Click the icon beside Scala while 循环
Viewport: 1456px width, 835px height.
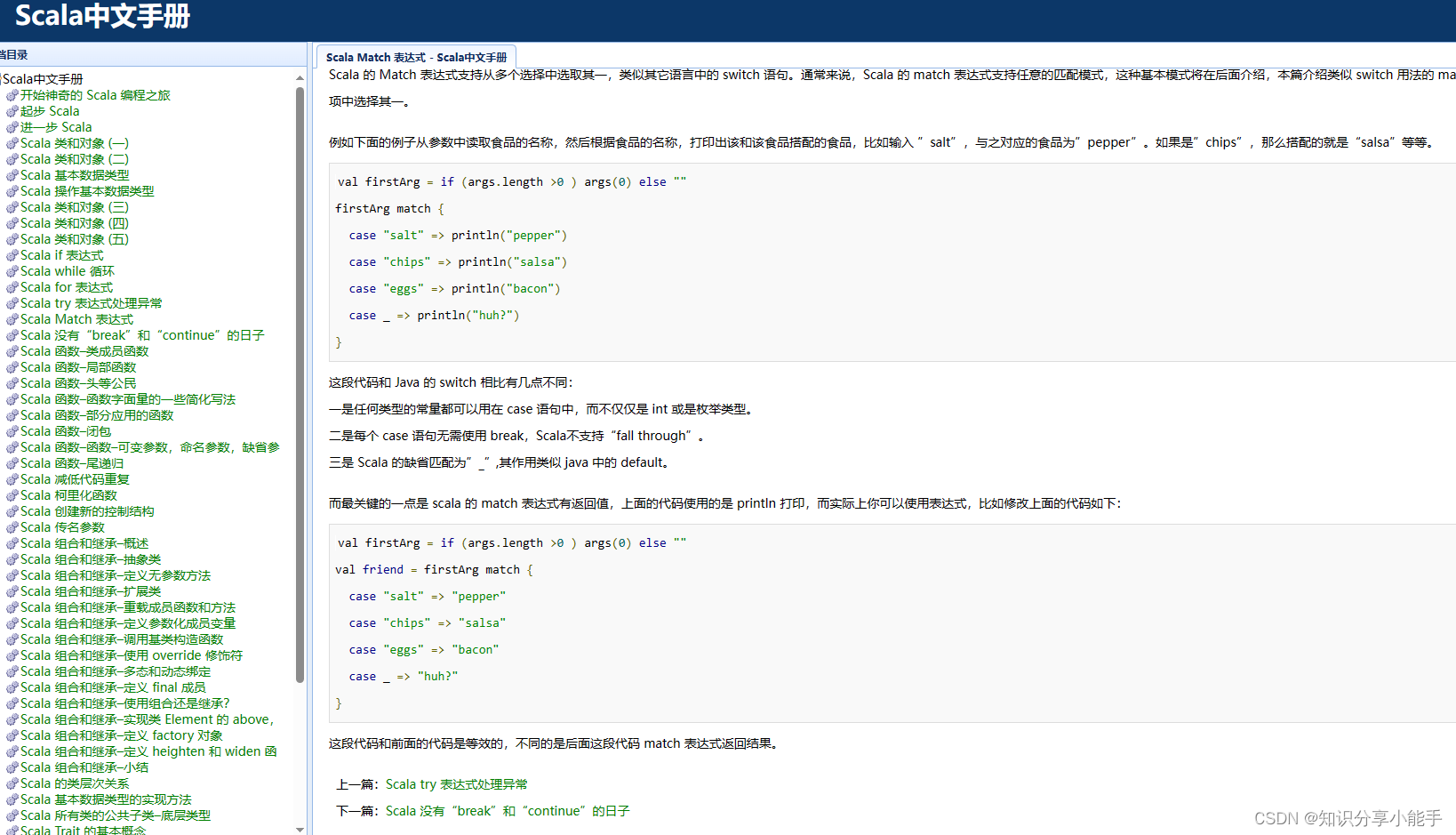pos(12,271)
